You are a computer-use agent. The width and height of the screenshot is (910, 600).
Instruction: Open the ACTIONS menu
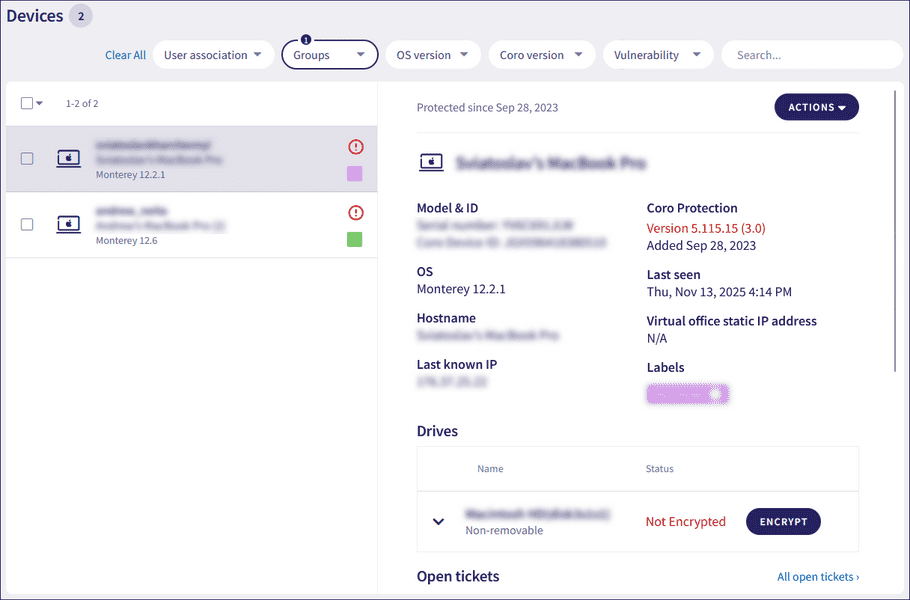[x=816, y=107]
